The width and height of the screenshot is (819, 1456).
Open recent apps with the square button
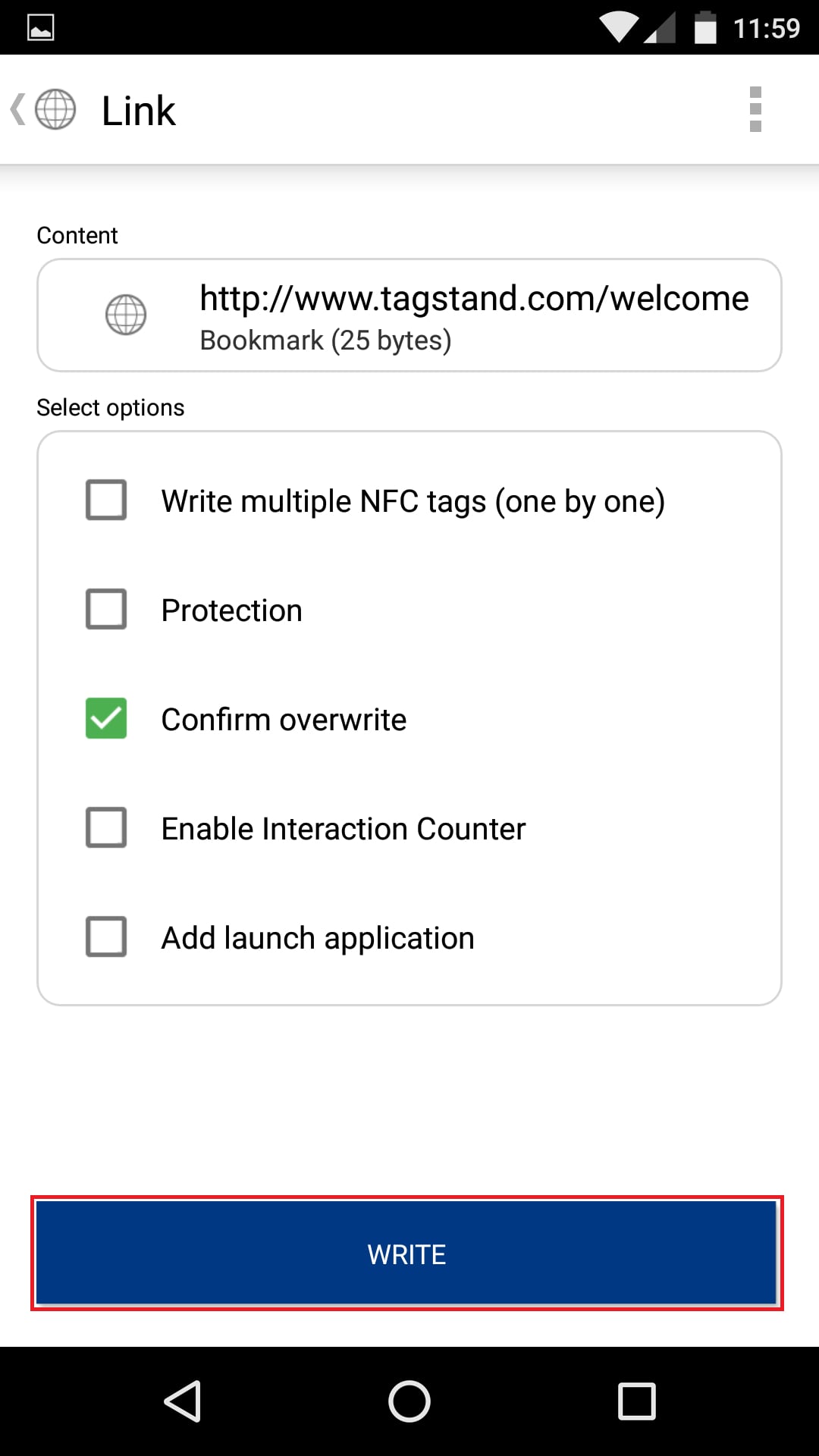click(637, 1401)
